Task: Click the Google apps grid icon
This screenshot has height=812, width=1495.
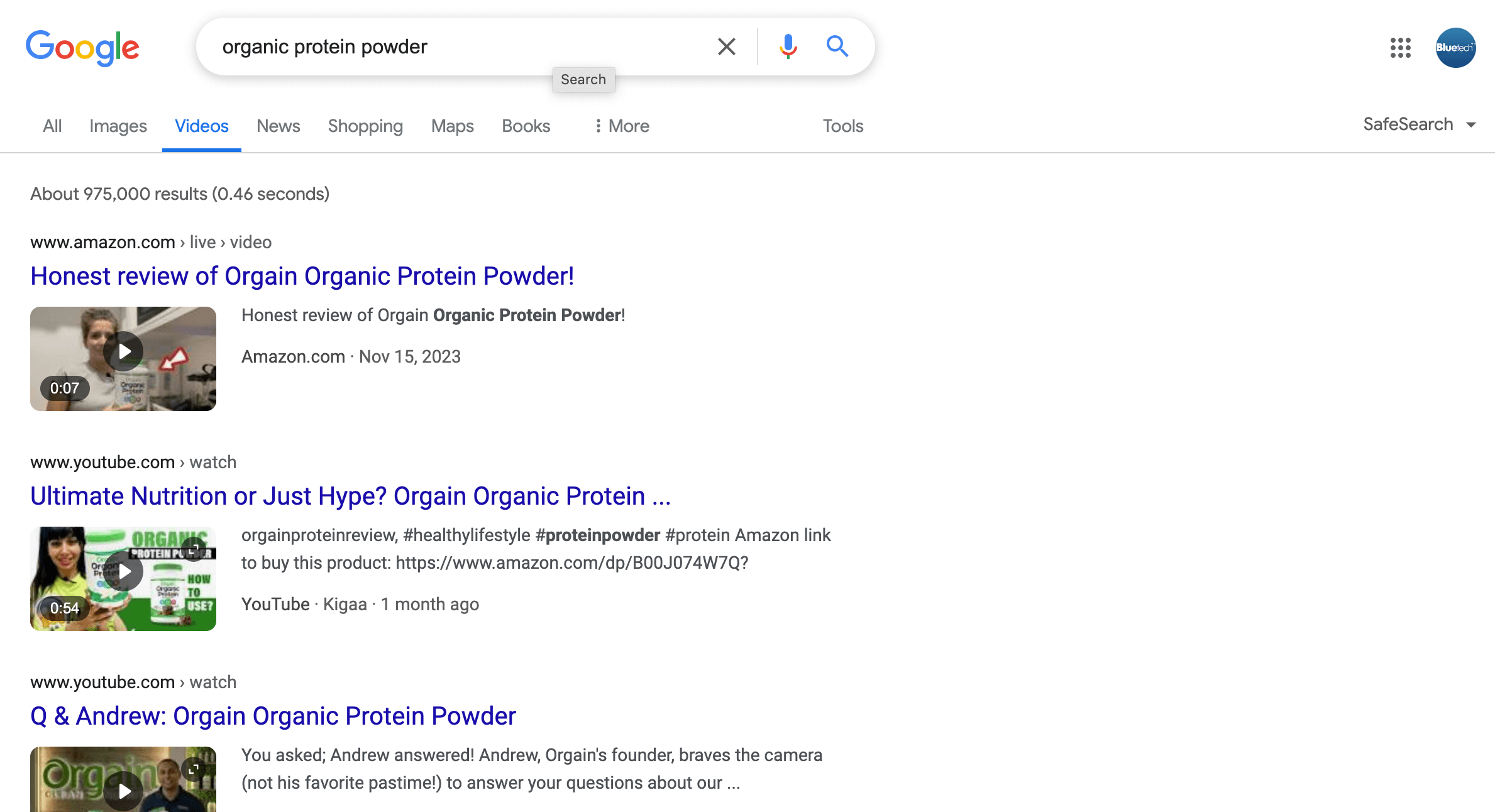Action: [x=1401, y=47]
